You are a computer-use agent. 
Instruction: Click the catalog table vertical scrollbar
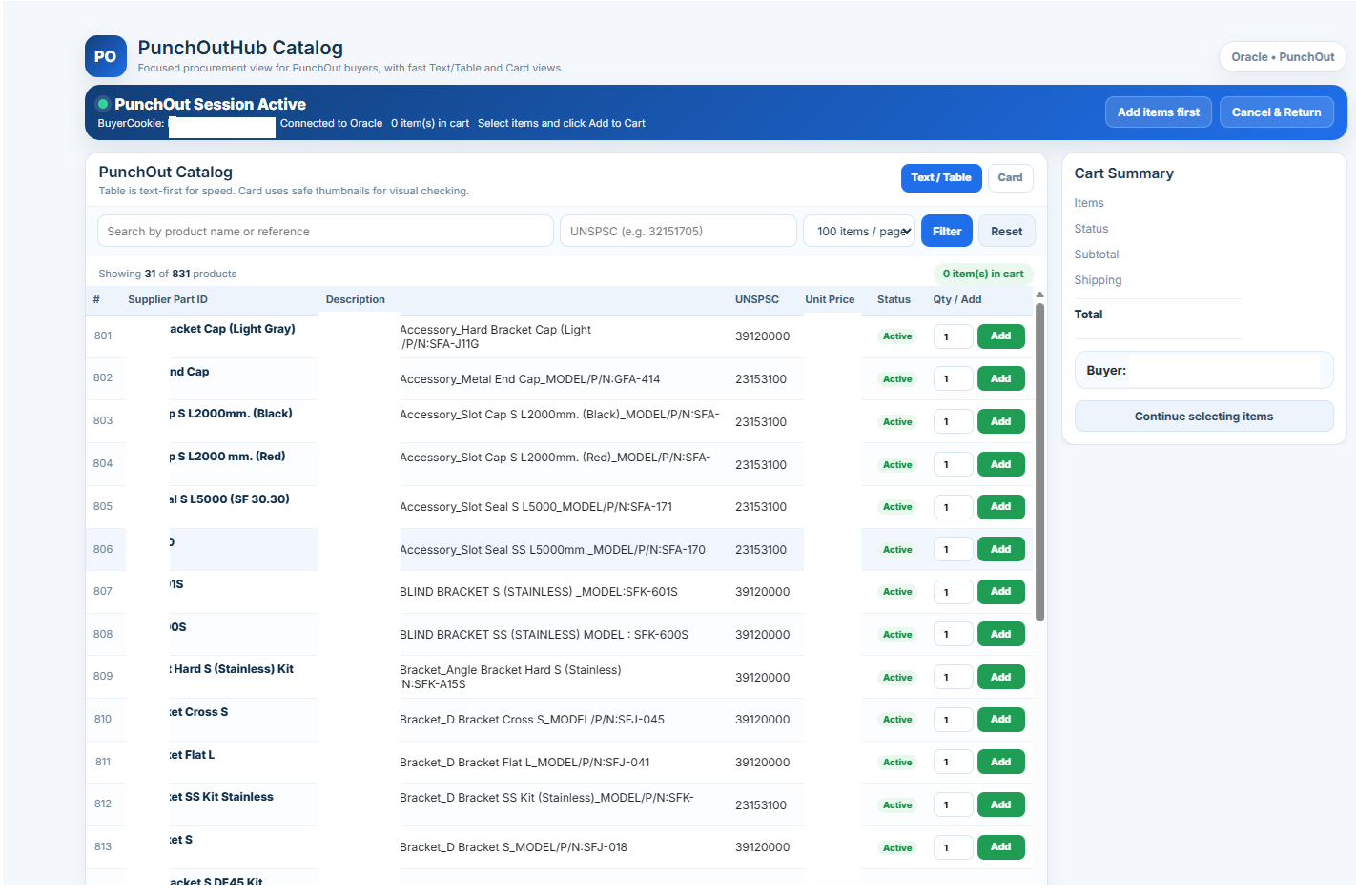(x=1039, y=462)
